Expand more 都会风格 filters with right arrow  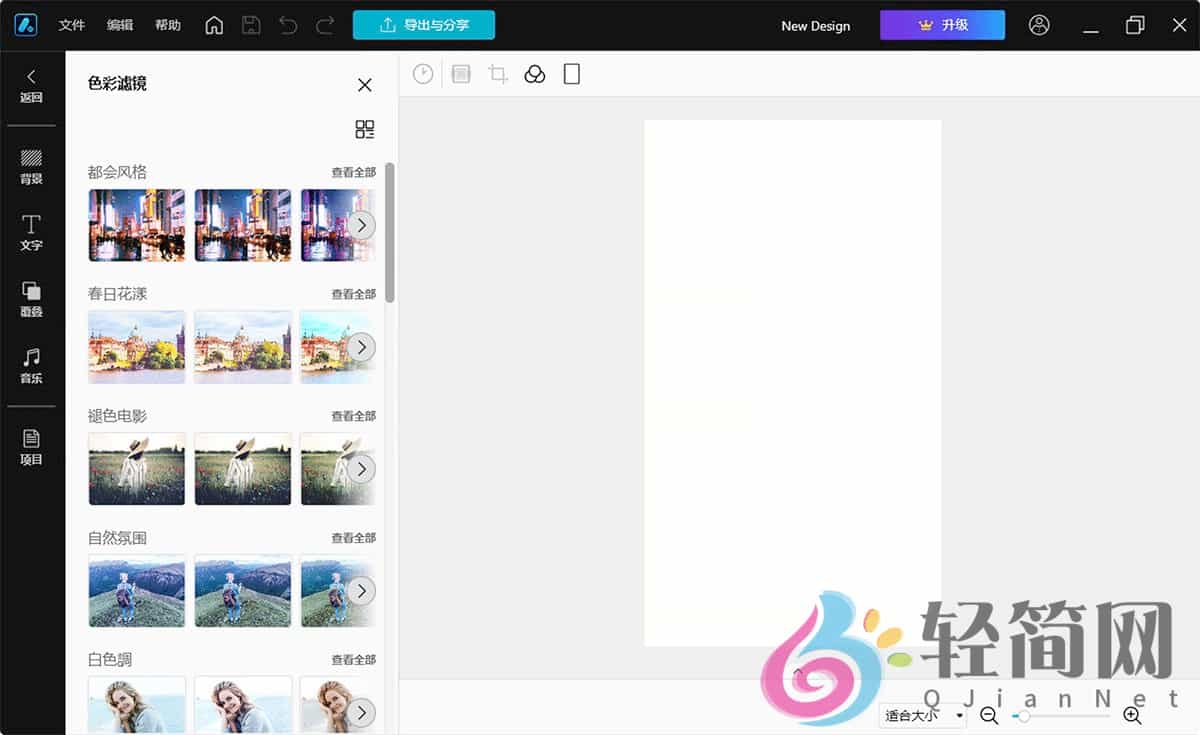click(x=361, y=224)
